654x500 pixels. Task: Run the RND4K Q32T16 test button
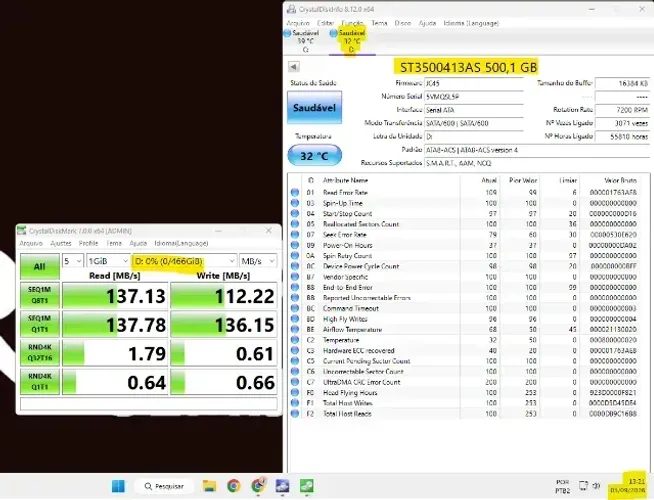click(40, 353)
